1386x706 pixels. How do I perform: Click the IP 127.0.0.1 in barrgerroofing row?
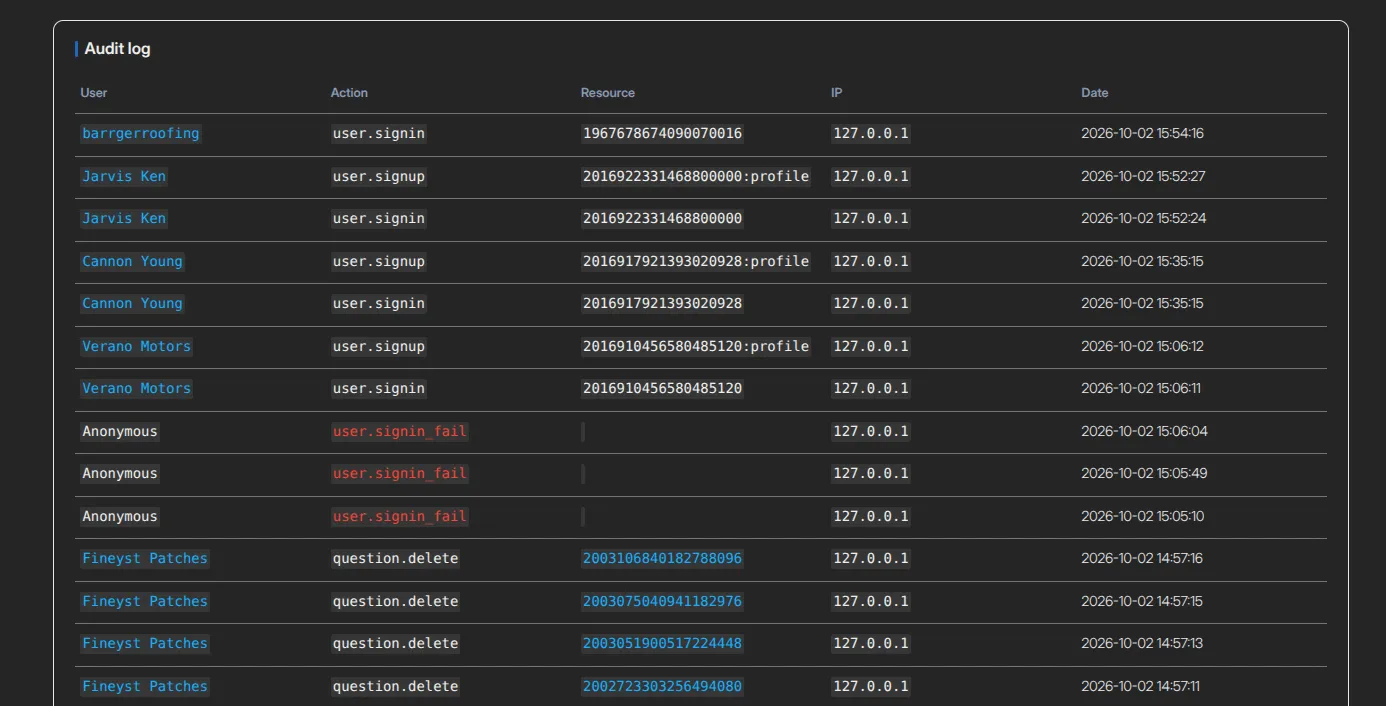(x=871, y=133)
